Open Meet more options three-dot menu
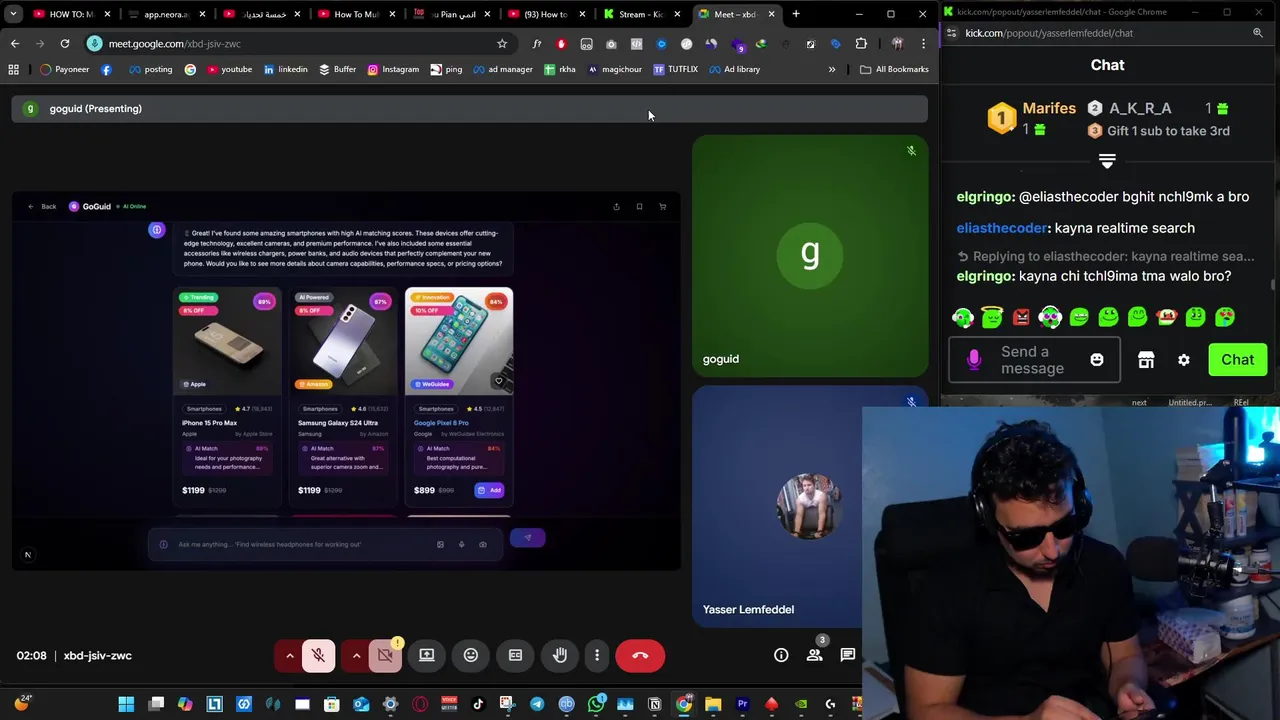Screen dimensions: 1280x720 [597, 656]
